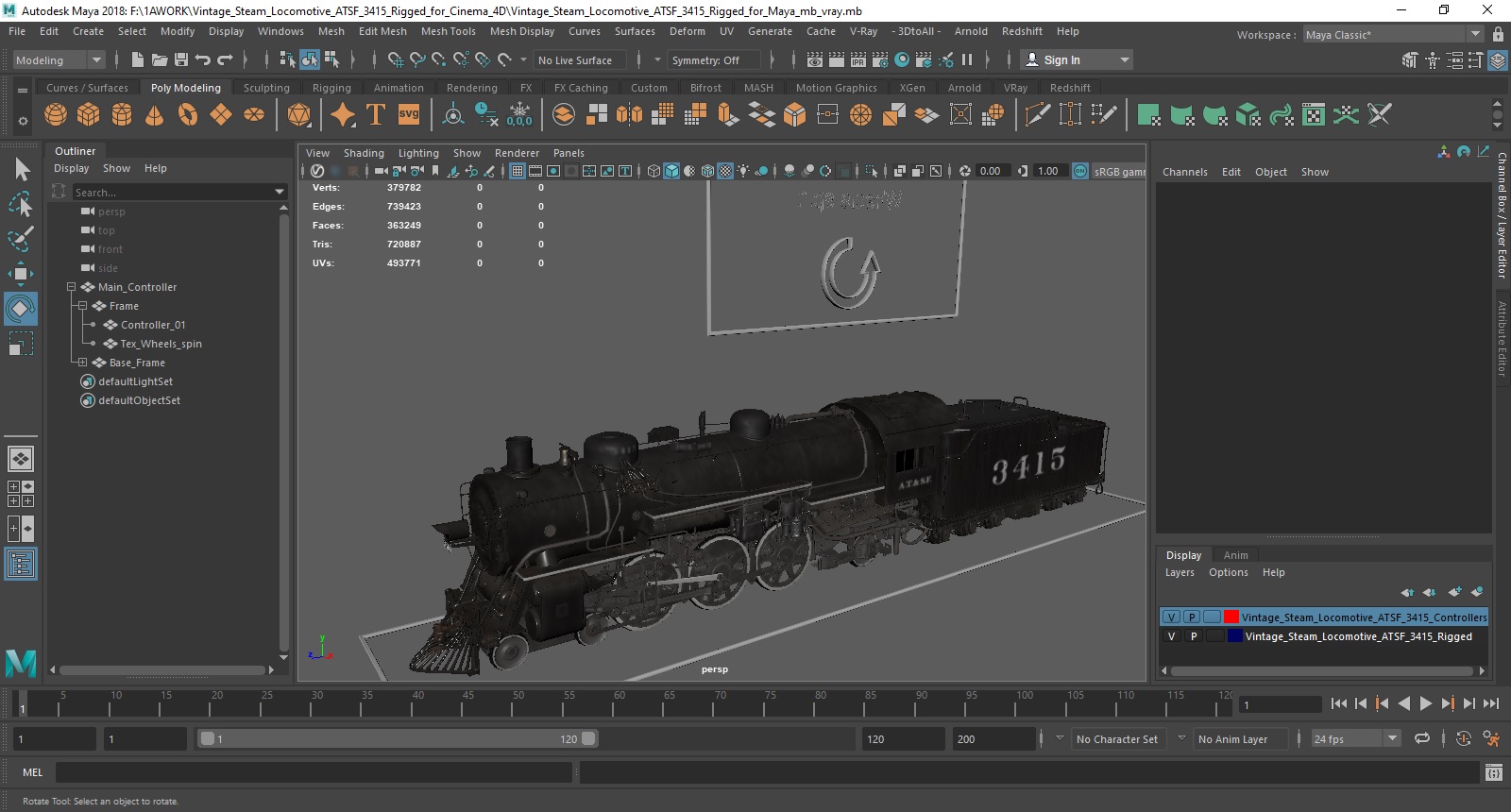The width and height of the screenshot is (1511, 812).
Task: Expand the Base_Frame node
Action: [x=82, y=363]
